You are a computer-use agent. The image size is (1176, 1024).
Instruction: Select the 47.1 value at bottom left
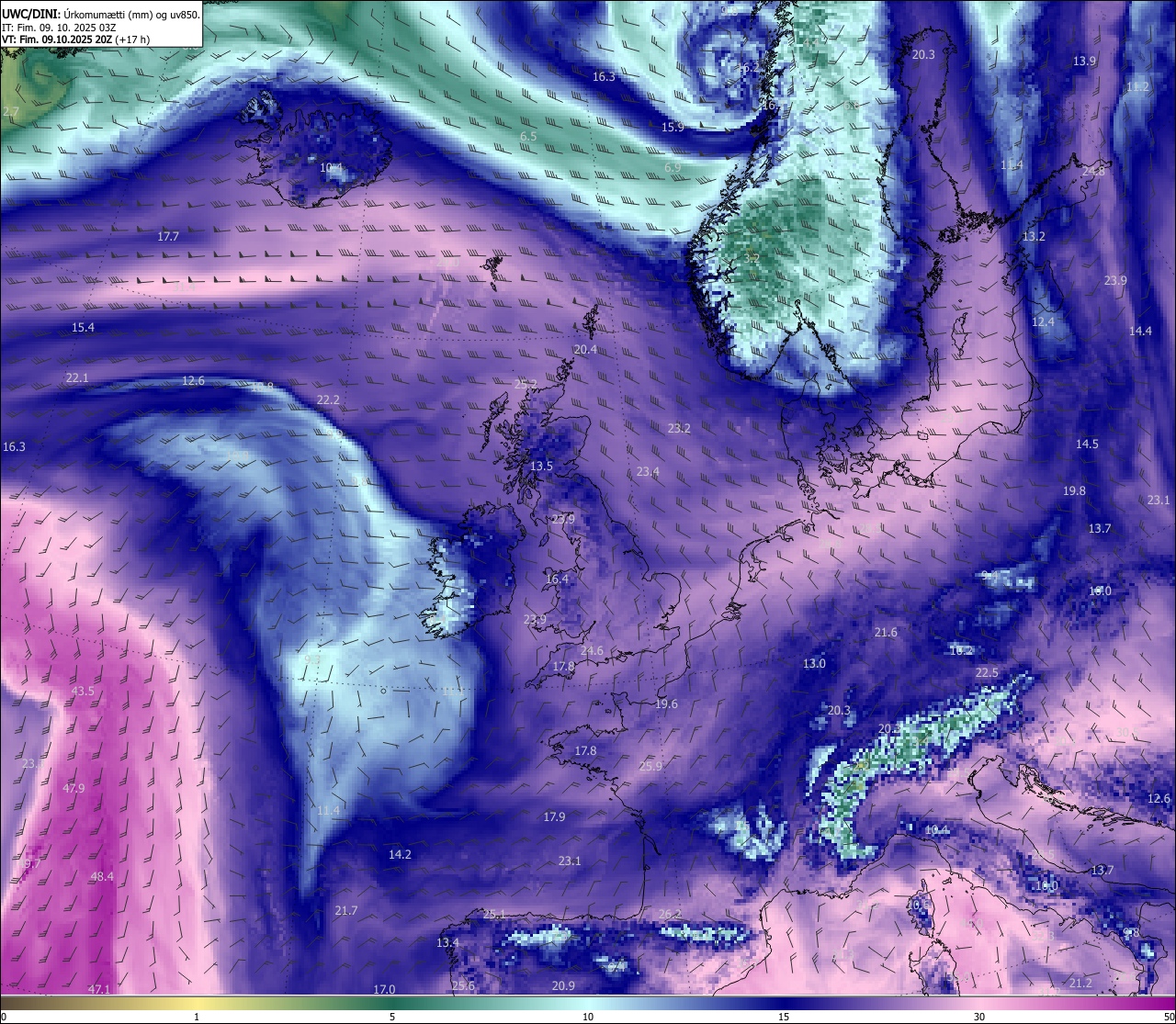(x=99, y=988)
